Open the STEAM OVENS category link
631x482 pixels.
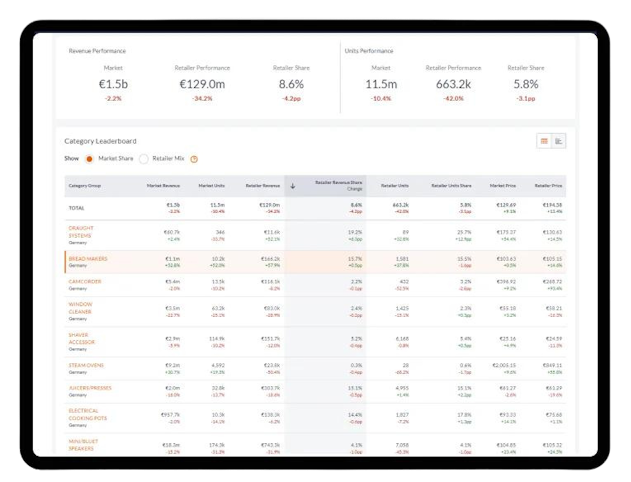point(87,363)
